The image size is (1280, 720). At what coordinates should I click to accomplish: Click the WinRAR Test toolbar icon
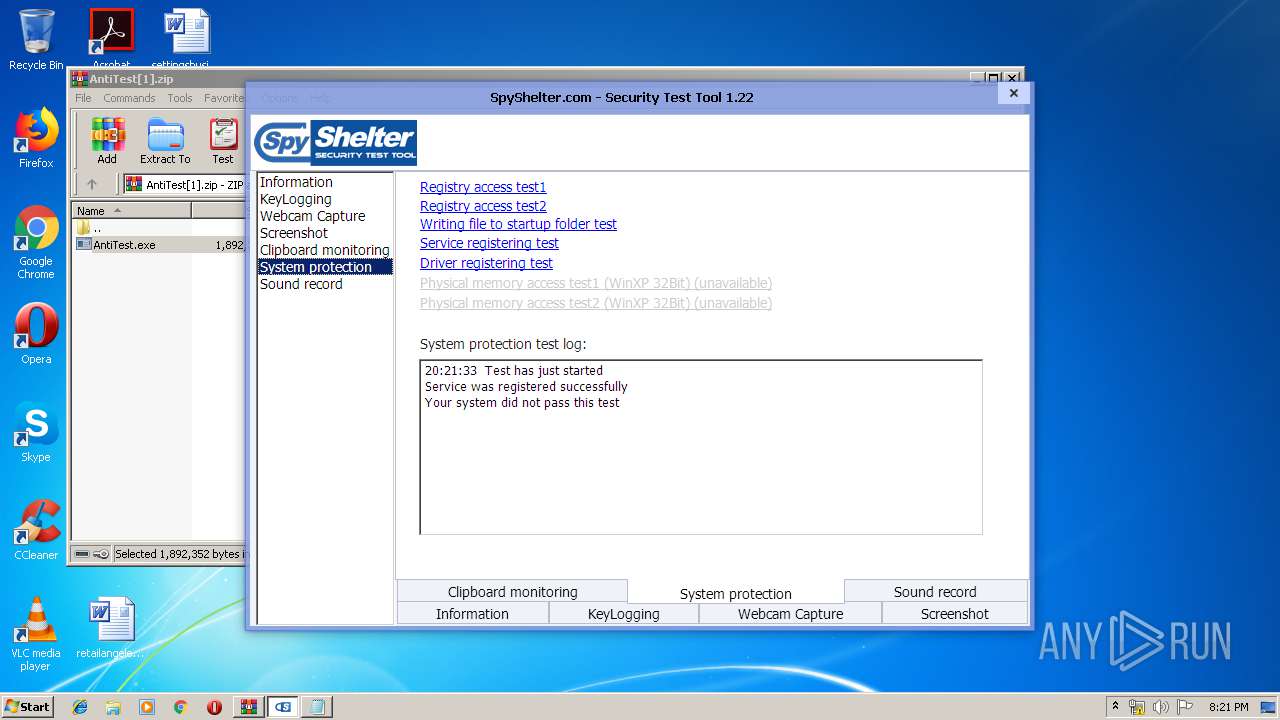pos(223,142)
